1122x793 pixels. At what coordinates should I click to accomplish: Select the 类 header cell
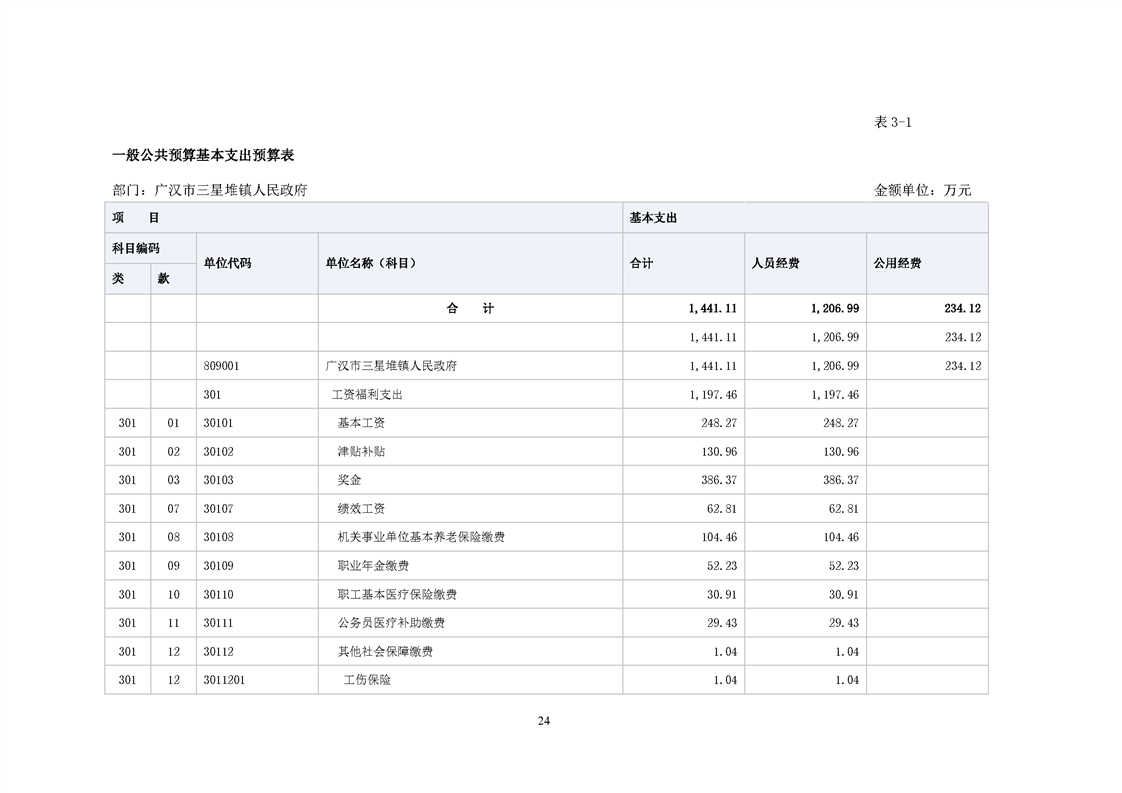pyautogui.click(x=127, y=279)
